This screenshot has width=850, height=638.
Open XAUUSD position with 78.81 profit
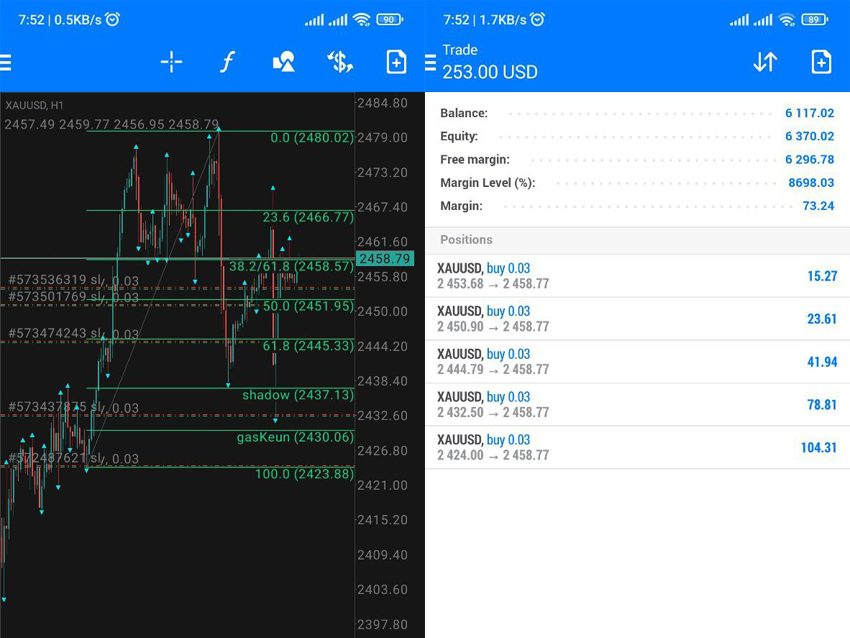coord(637,405)
